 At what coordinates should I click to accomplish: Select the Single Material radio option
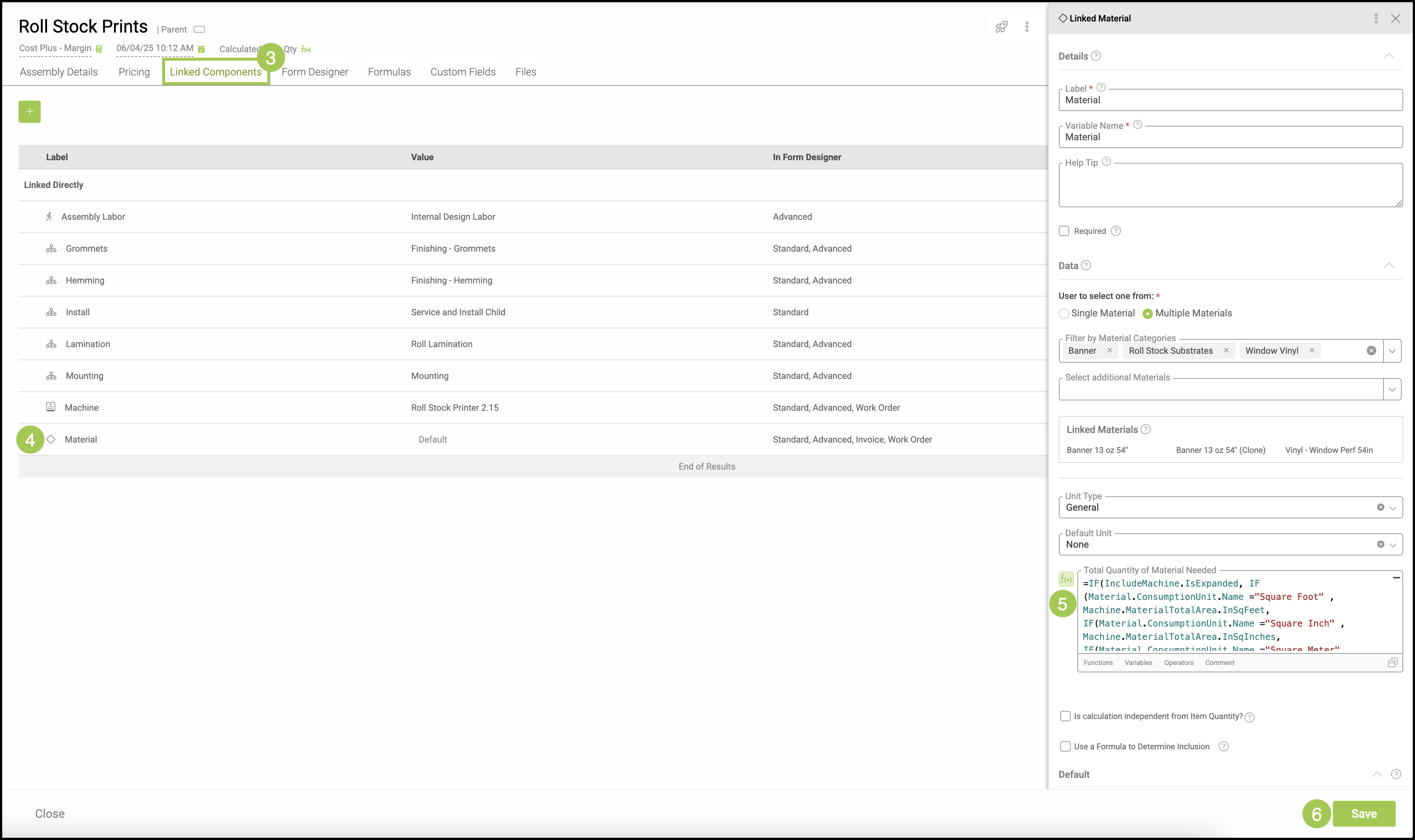tap(1064, 313)
